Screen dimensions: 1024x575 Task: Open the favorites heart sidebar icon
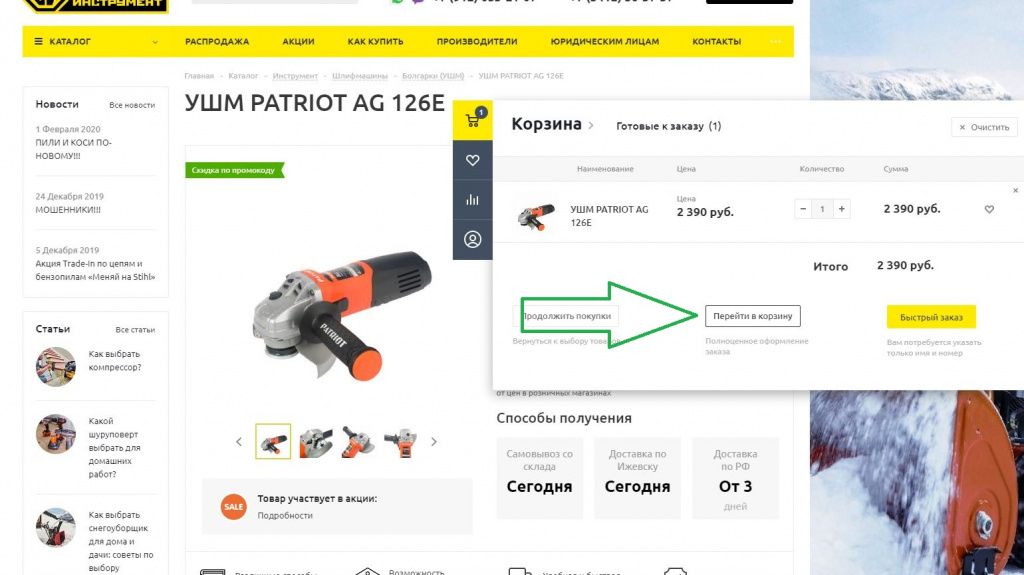pos(472,160)
